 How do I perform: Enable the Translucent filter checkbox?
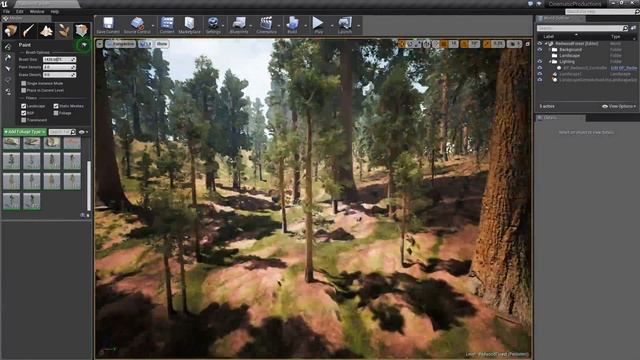pos(24,120)
